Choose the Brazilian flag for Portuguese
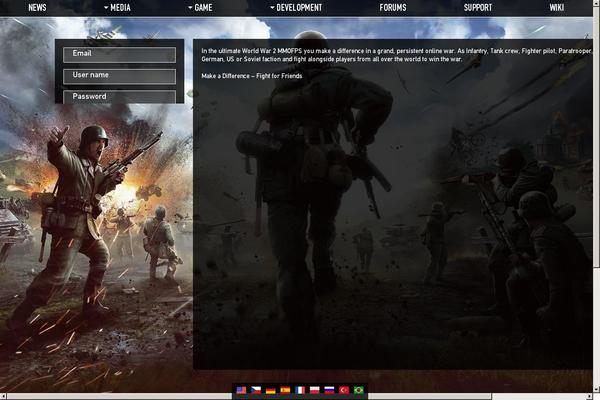Screen dimensions: 600x400 [359, 390]
